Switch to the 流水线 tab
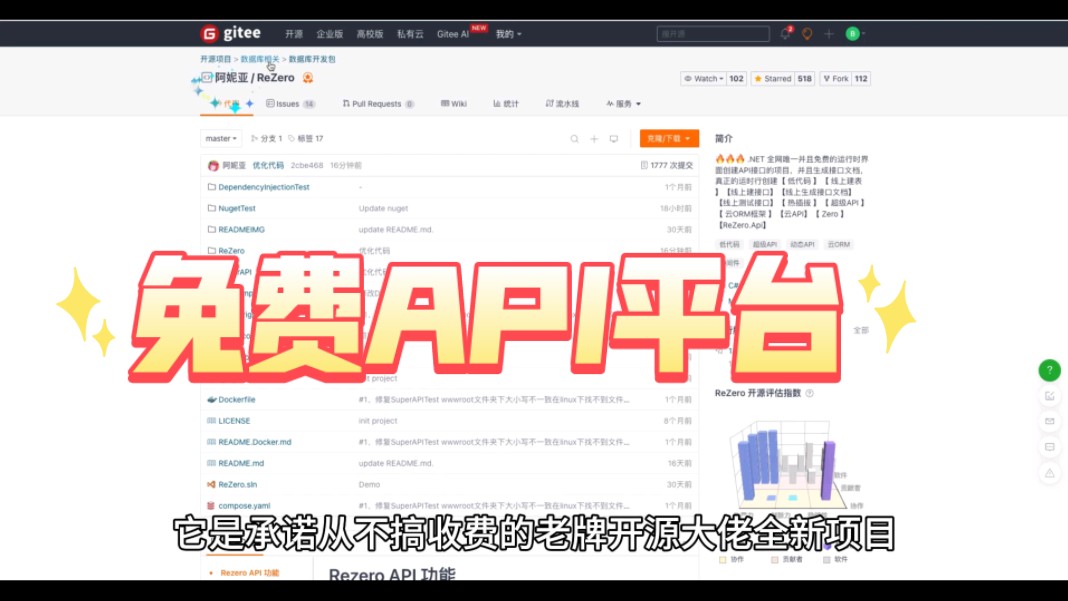This screenshot has width=1068, height=601. pos(562,104)
